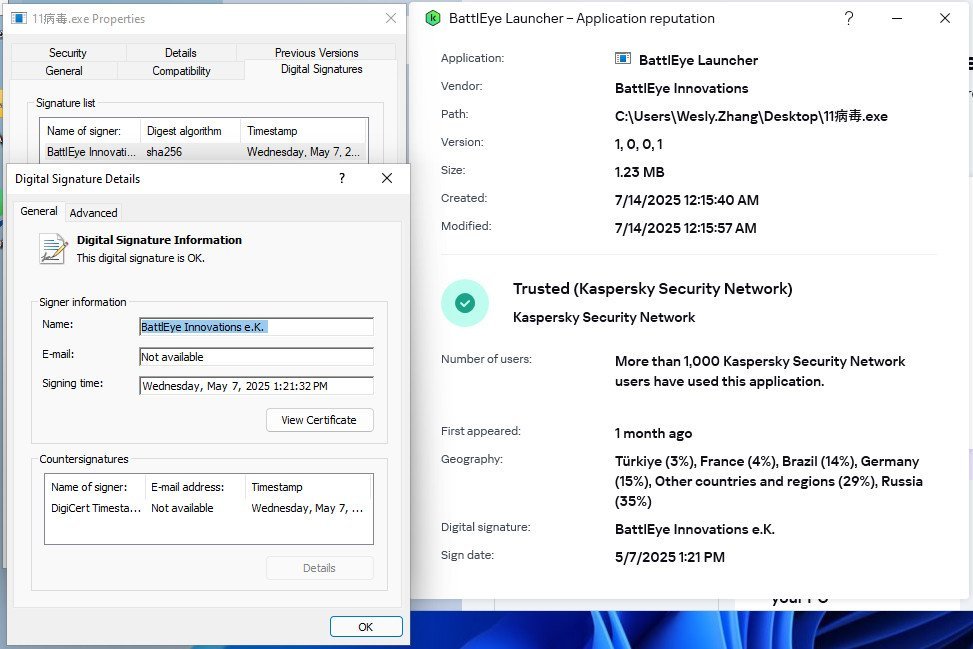
Task: Click the Digest algorithm column header
Action: coord(191,131)
